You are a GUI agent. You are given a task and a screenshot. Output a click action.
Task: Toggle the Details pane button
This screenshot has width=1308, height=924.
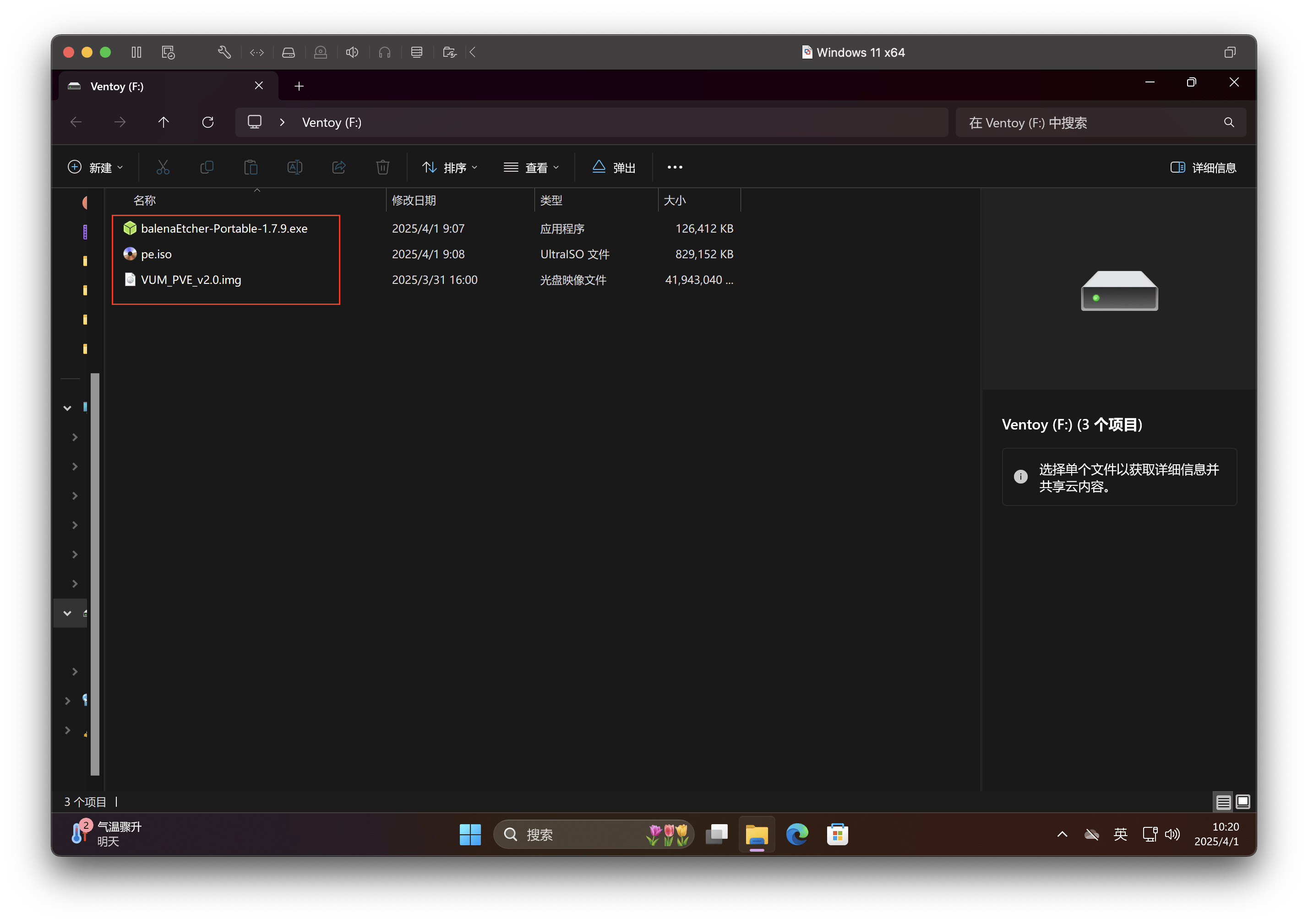pos(1203,168)
